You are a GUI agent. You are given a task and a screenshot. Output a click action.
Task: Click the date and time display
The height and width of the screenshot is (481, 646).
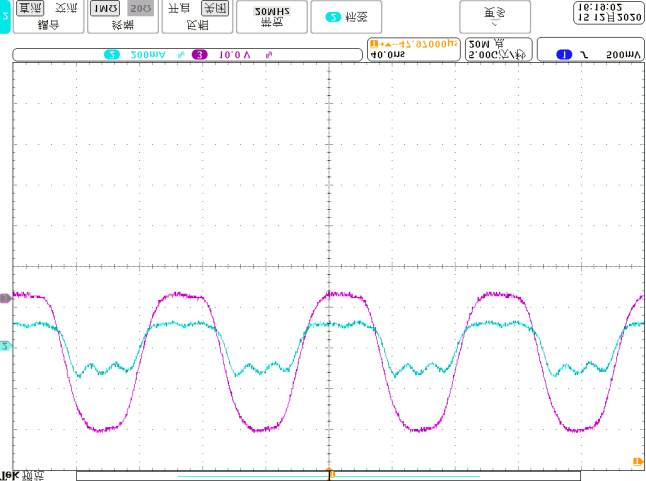click(608, 12)
